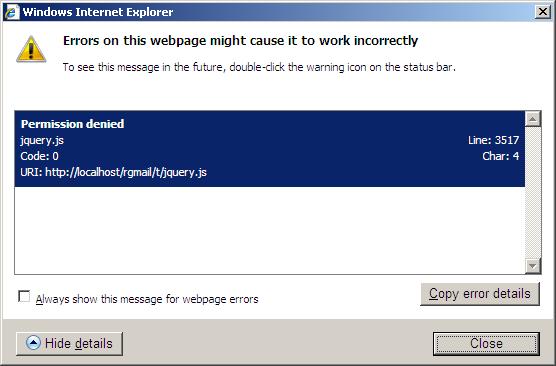Screen dimensions: 556x366
Task: Enable Always show this message checkbox
Action: (24, 296)
